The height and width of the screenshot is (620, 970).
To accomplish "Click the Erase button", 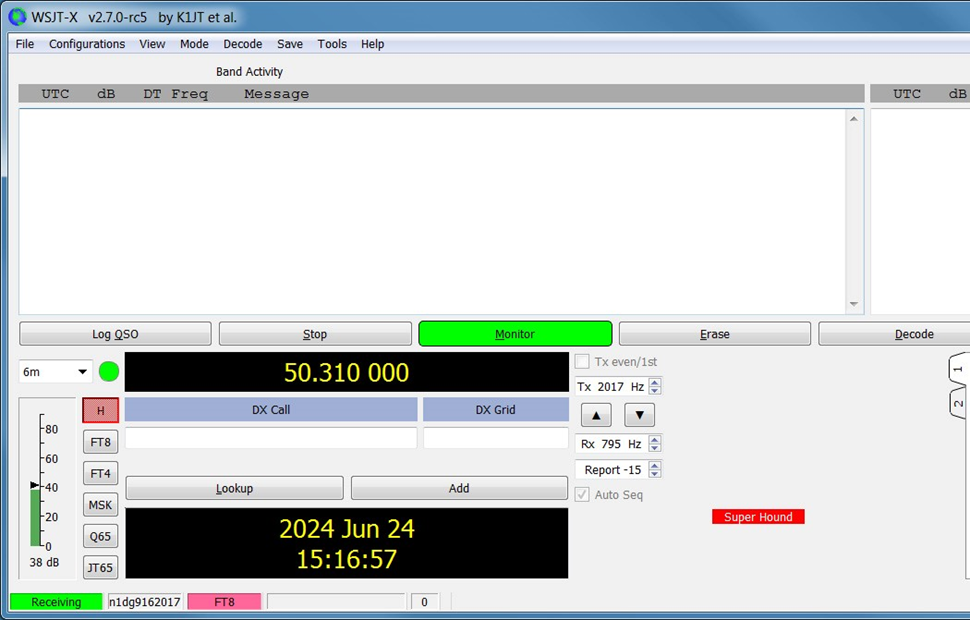I will tap(715, 334).
